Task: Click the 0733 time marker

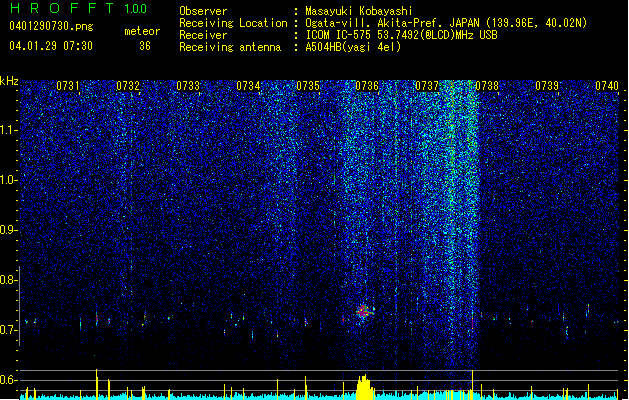Action: coord(188,86)
